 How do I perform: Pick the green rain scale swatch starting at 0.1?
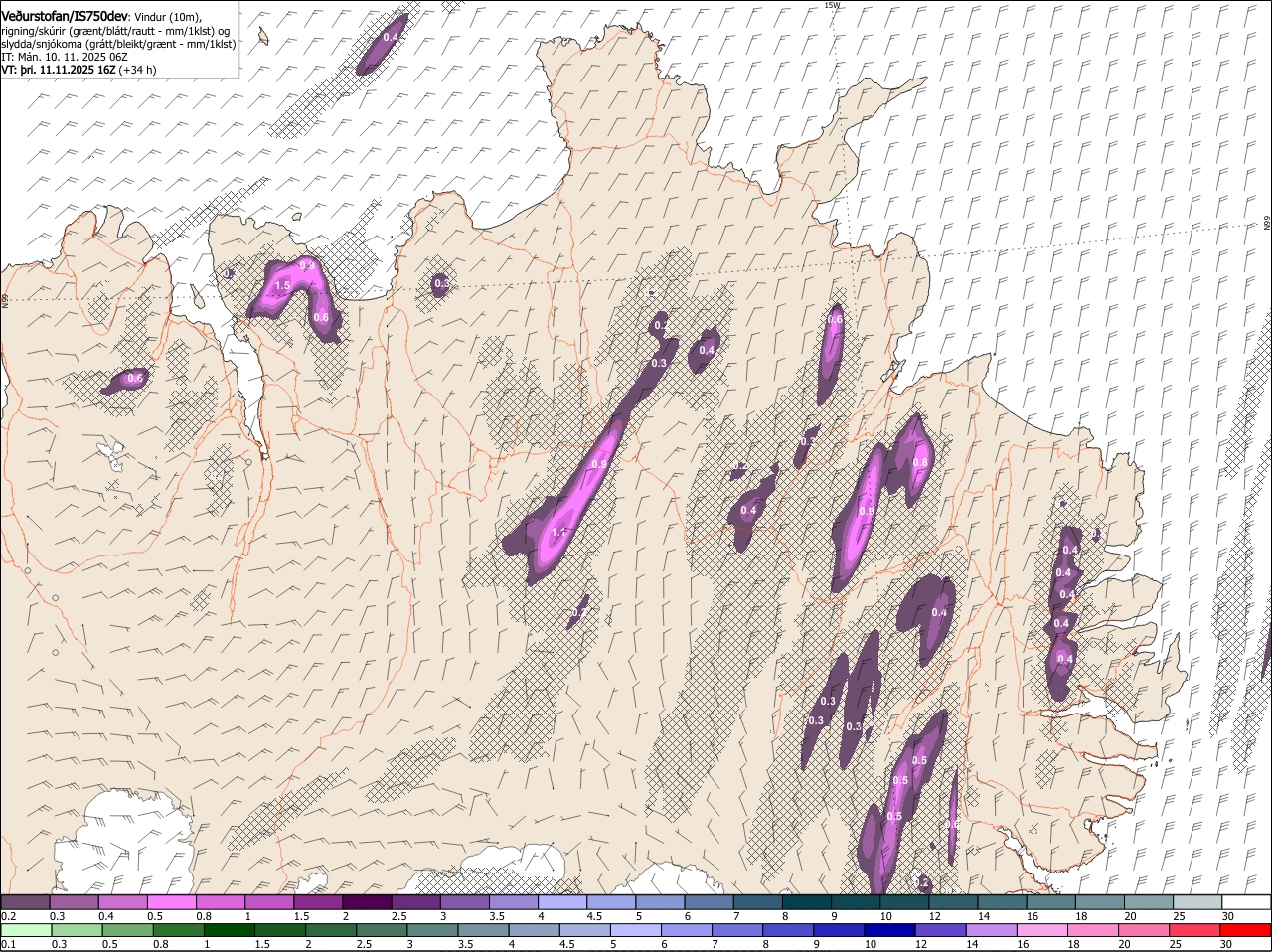[x=26, y=930]
